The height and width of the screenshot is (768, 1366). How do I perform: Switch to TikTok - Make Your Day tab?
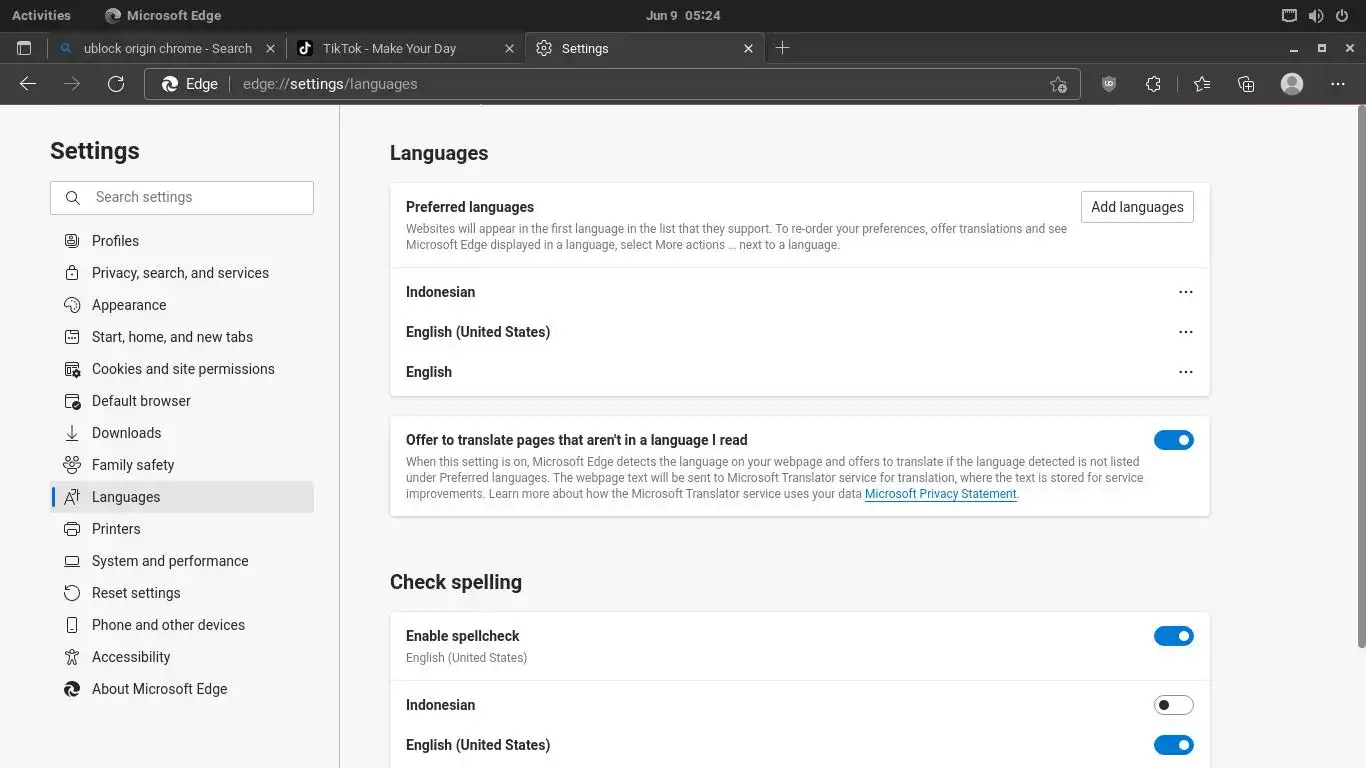[x=404, y=48]
